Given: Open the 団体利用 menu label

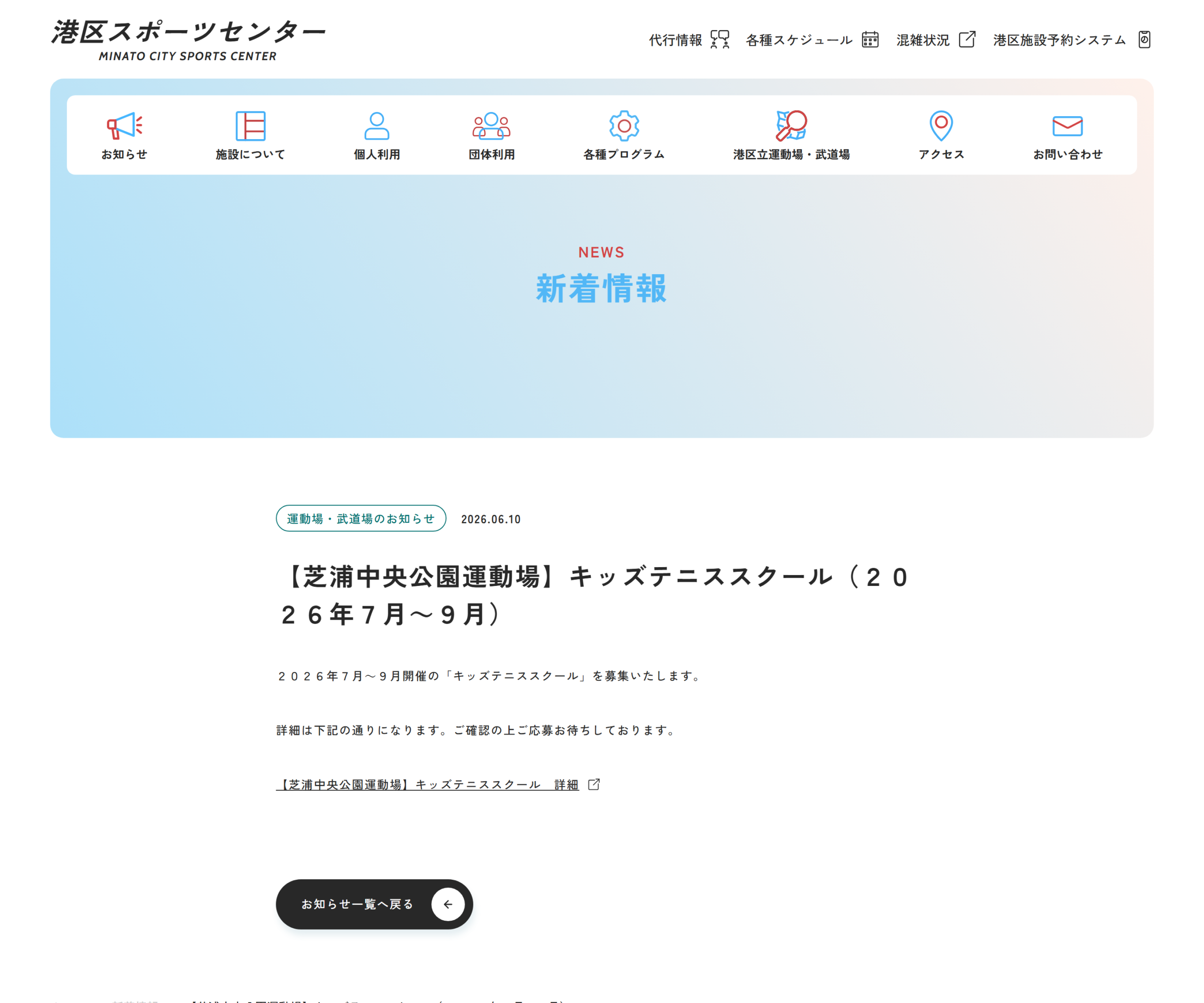Looking at the screenshot, I should (x=491, y=154).
